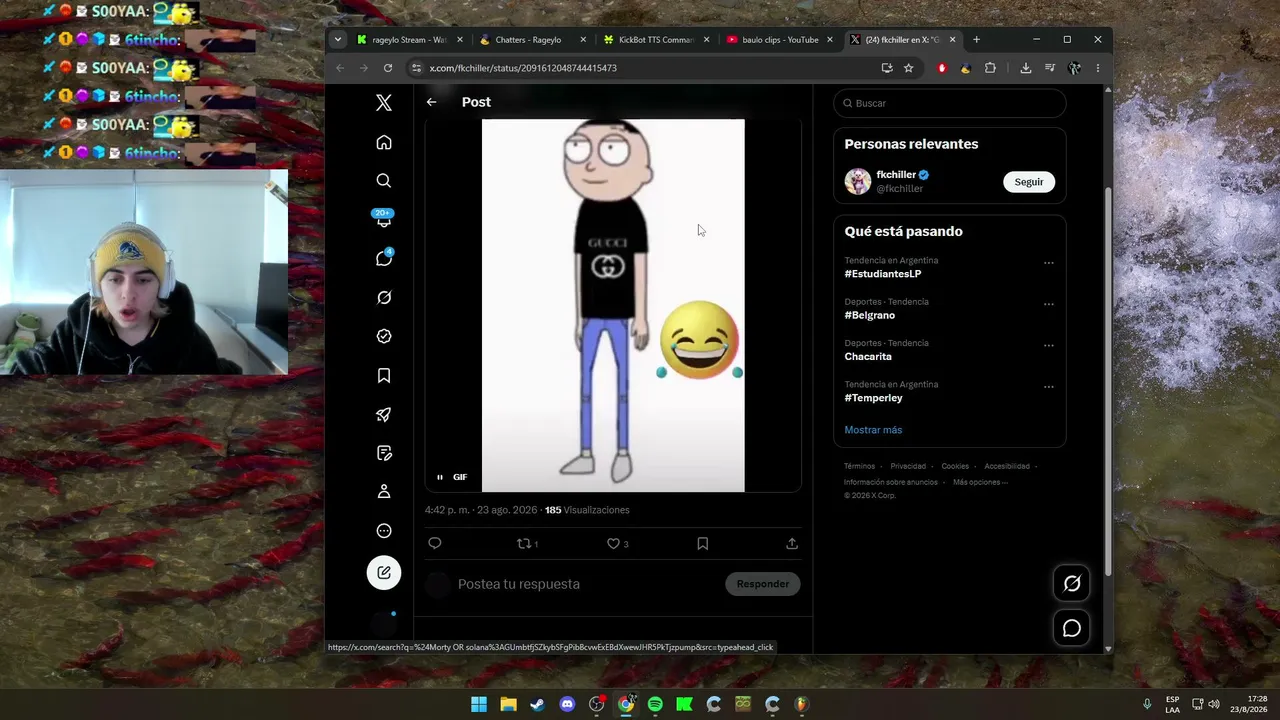
Task: Open options menu for #EstudiantesLP trend
Action: pos(1048,263)
